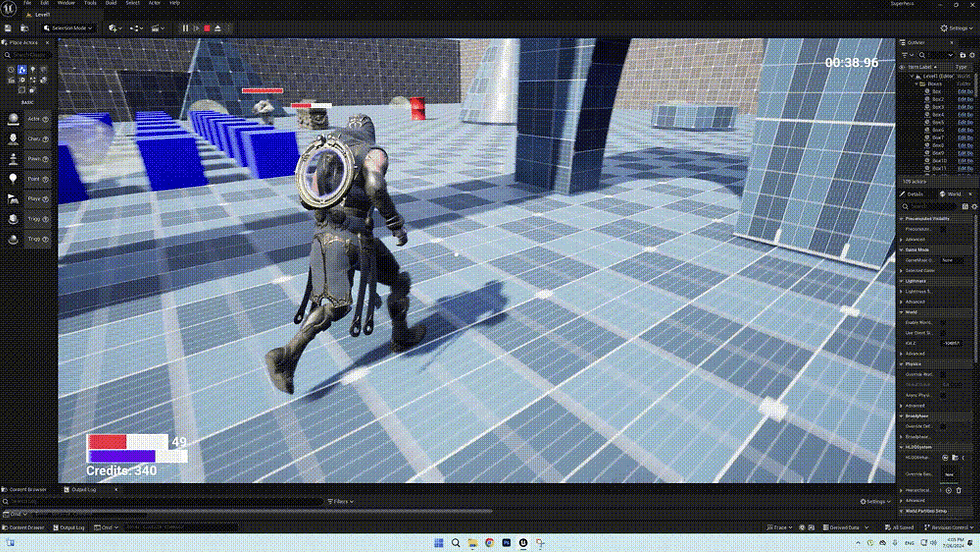The width and height of the screenshot is (980, 552).
Task: Stop the running game with the red stop button
Action: (x=207, y=28)
